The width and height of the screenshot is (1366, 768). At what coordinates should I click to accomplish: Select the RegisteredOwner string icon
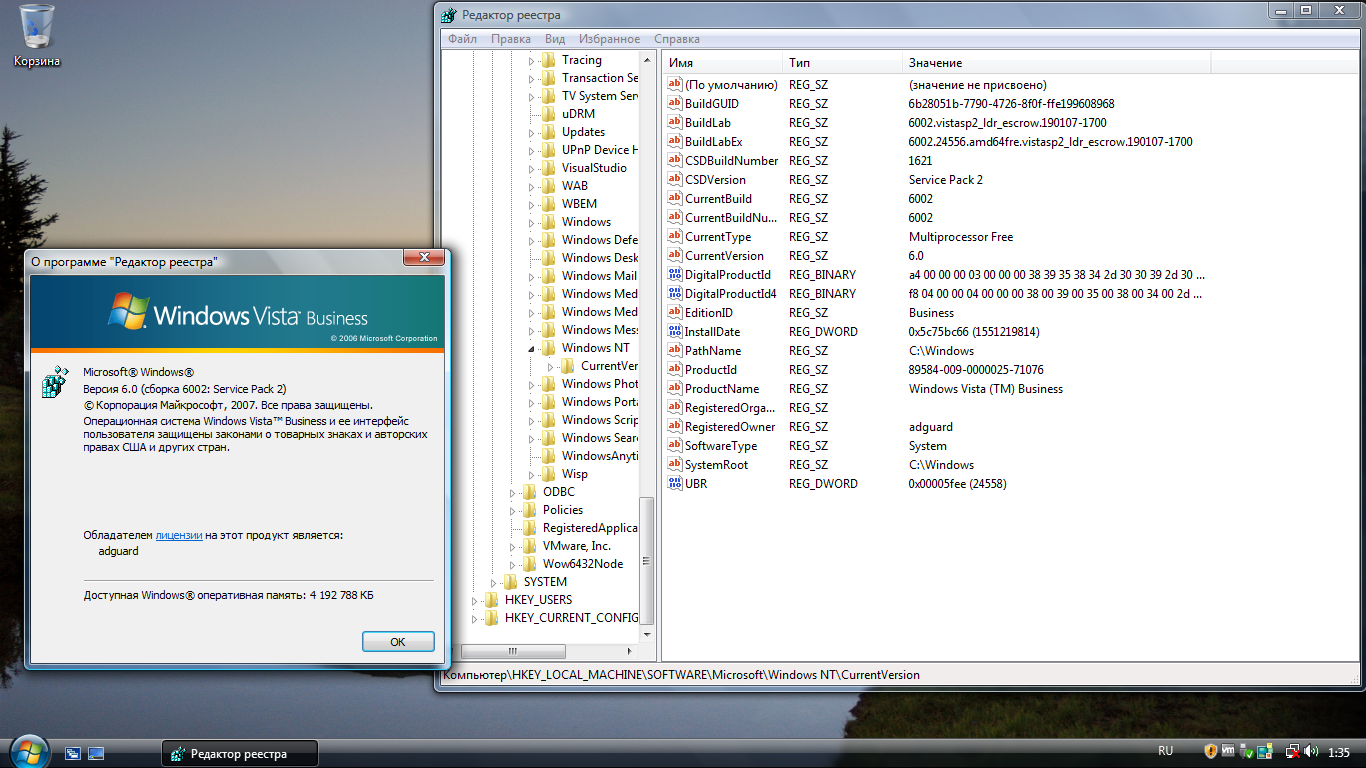click(x=675, y=427)
